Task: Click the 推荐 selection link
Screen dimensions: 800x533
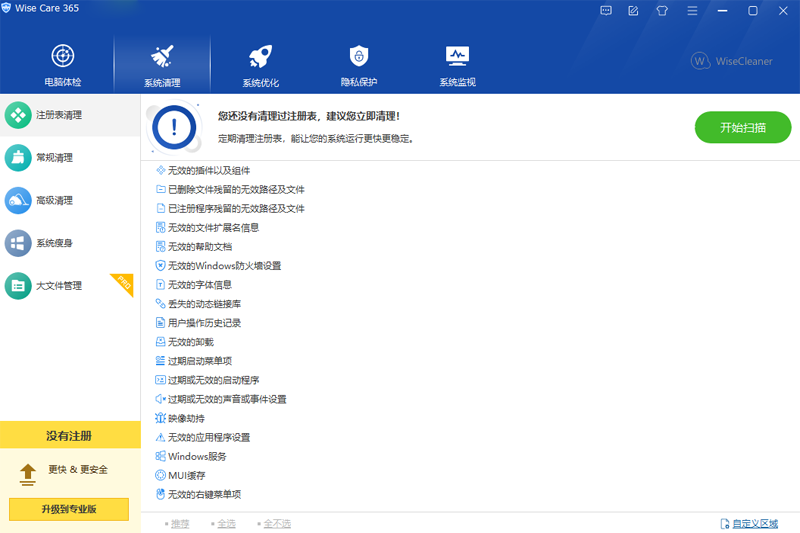Action: tap(179, 523)
